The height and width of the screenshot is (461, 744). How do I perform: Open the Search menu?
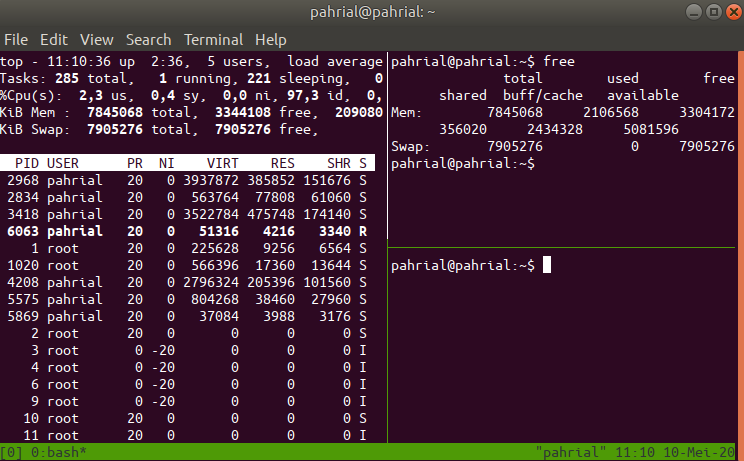pos(149,40)
